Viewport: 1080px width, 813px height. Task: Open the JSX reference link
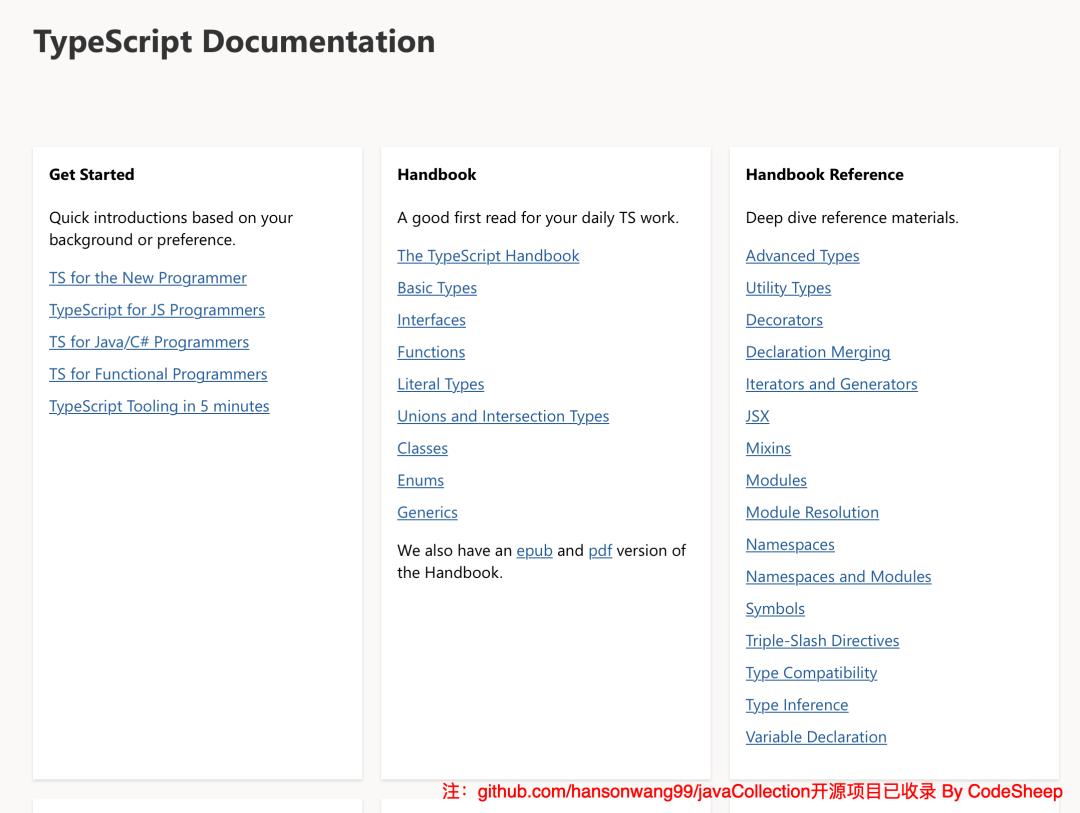[757, 416]
